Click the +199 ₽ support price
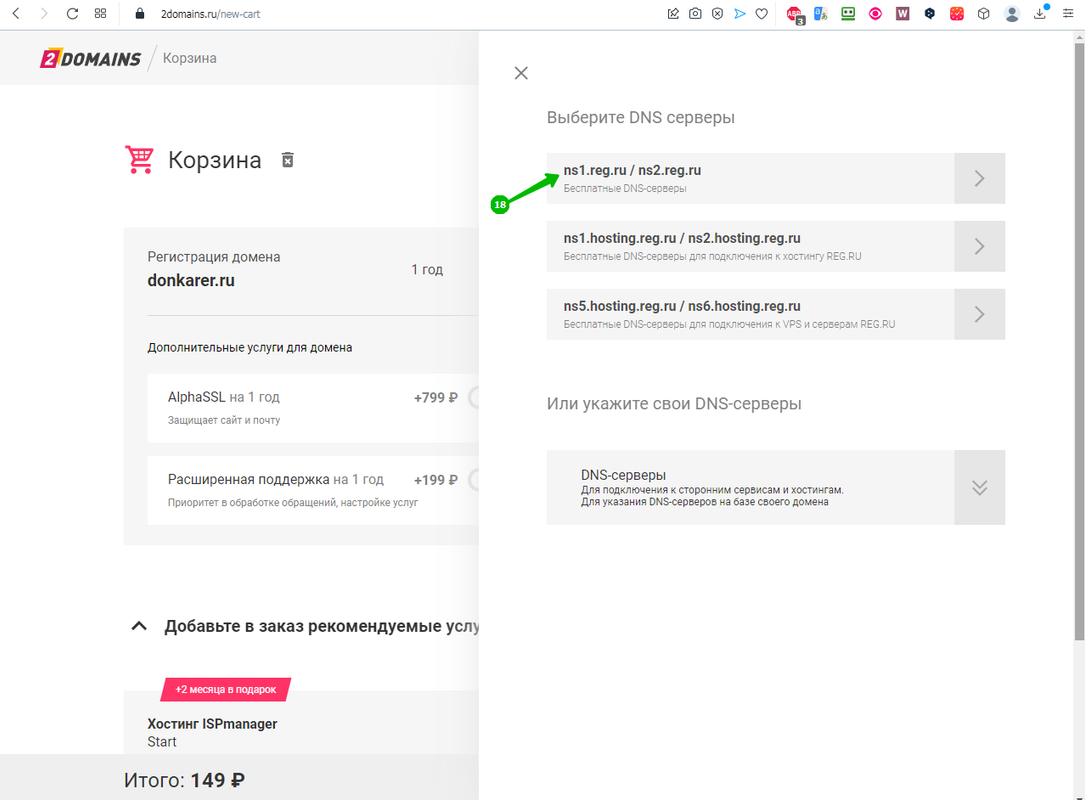Screen dimensions: 1085x800 point(436,480)
